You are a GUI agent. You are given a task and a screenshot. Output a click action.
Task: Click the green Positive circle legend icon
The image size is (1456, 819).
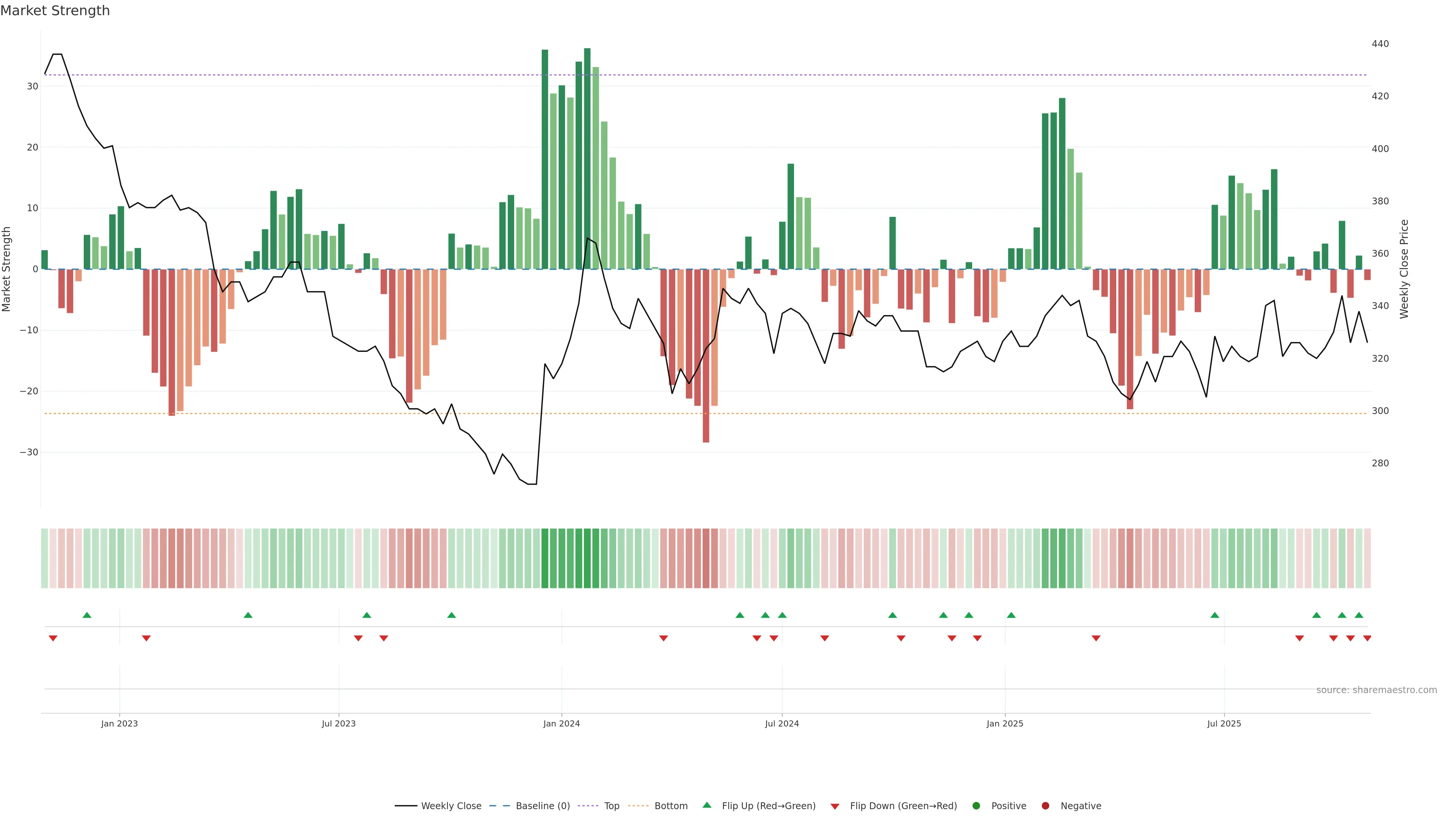click(976, 805)
